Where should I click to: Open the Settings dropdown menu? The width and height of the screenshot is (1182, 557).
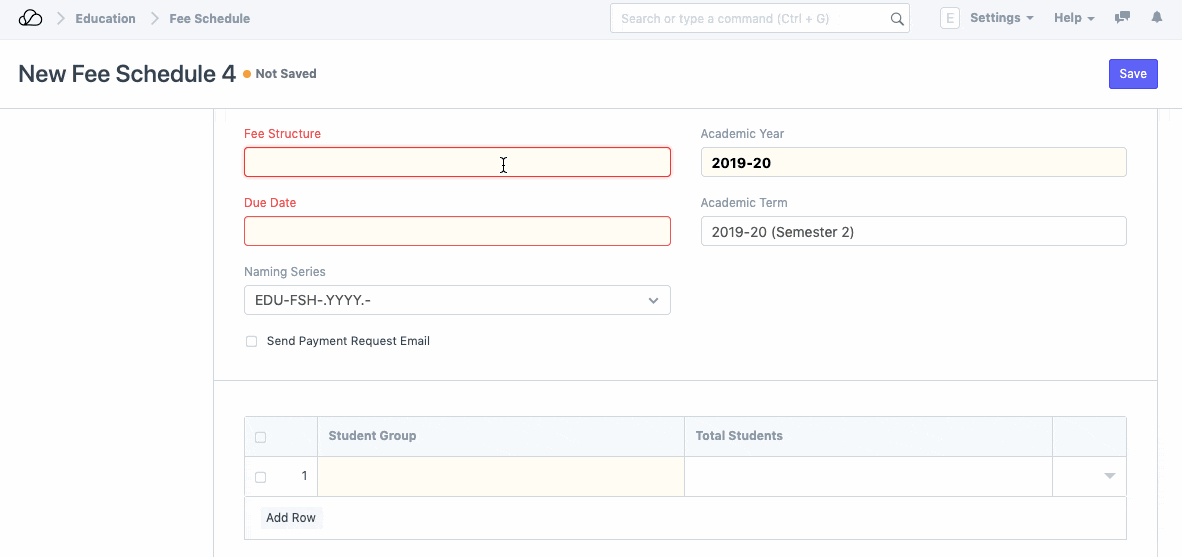click(1001, 18)
